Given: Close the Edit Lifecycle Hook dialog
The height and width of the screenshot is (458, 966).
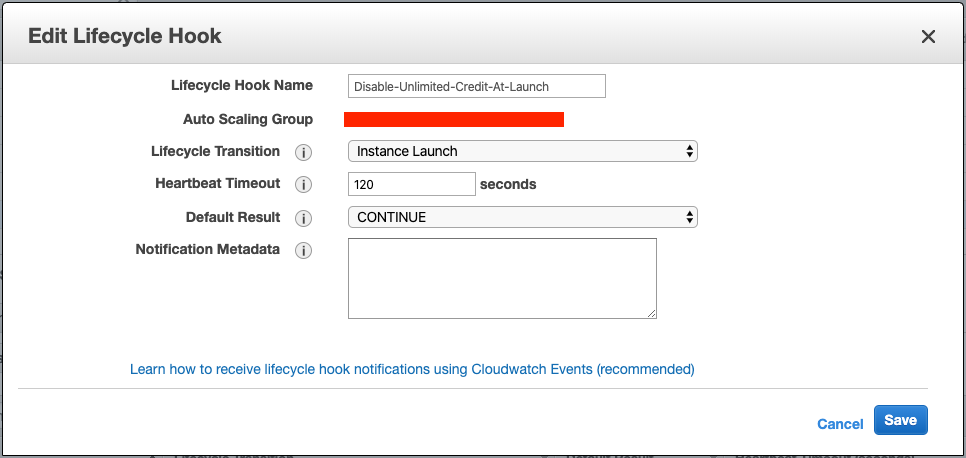Looking at the screenshot, I should point(928,36).
